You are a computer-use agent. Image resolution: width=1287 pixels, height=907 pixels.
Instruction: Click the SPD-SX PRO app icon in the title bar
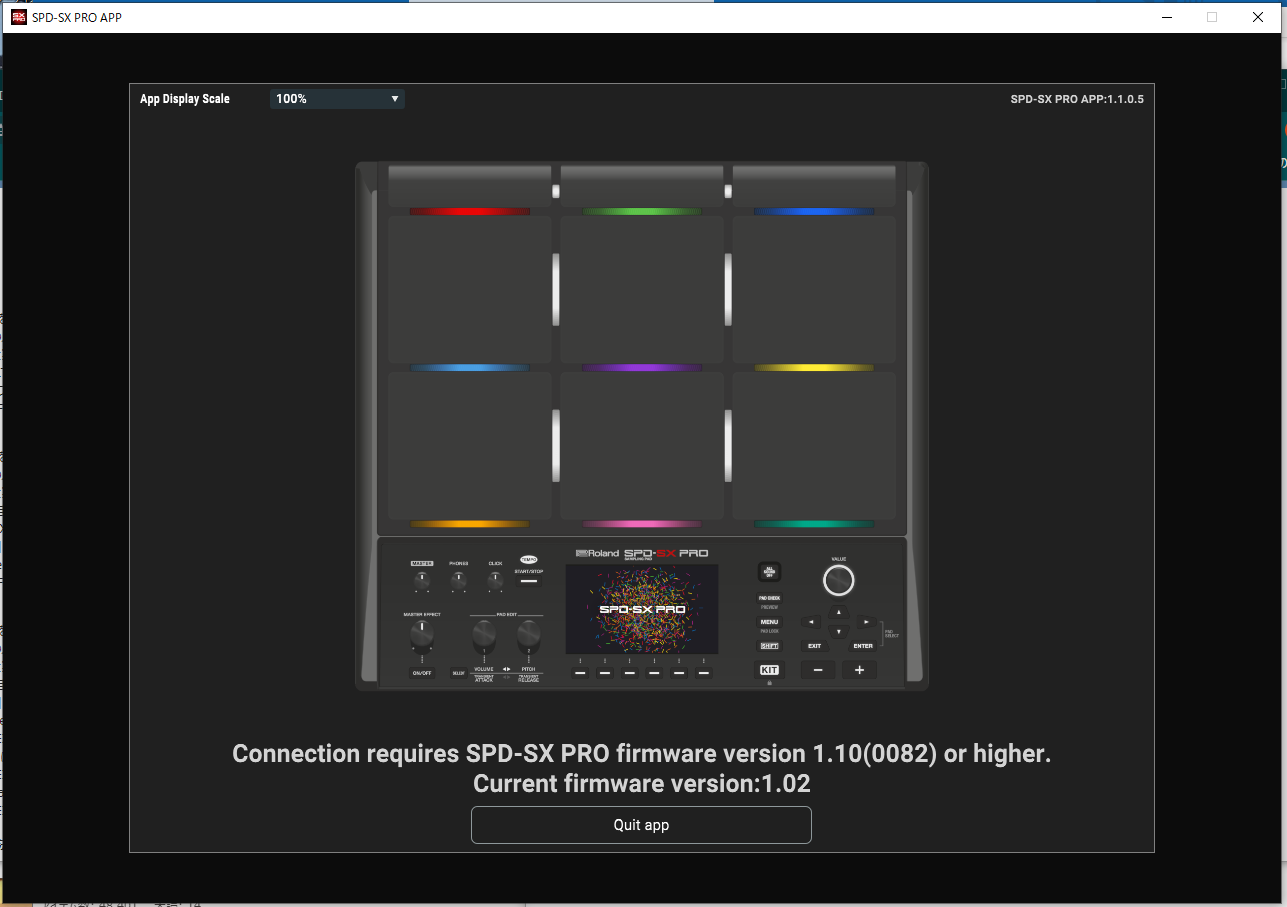coord(16,16)
